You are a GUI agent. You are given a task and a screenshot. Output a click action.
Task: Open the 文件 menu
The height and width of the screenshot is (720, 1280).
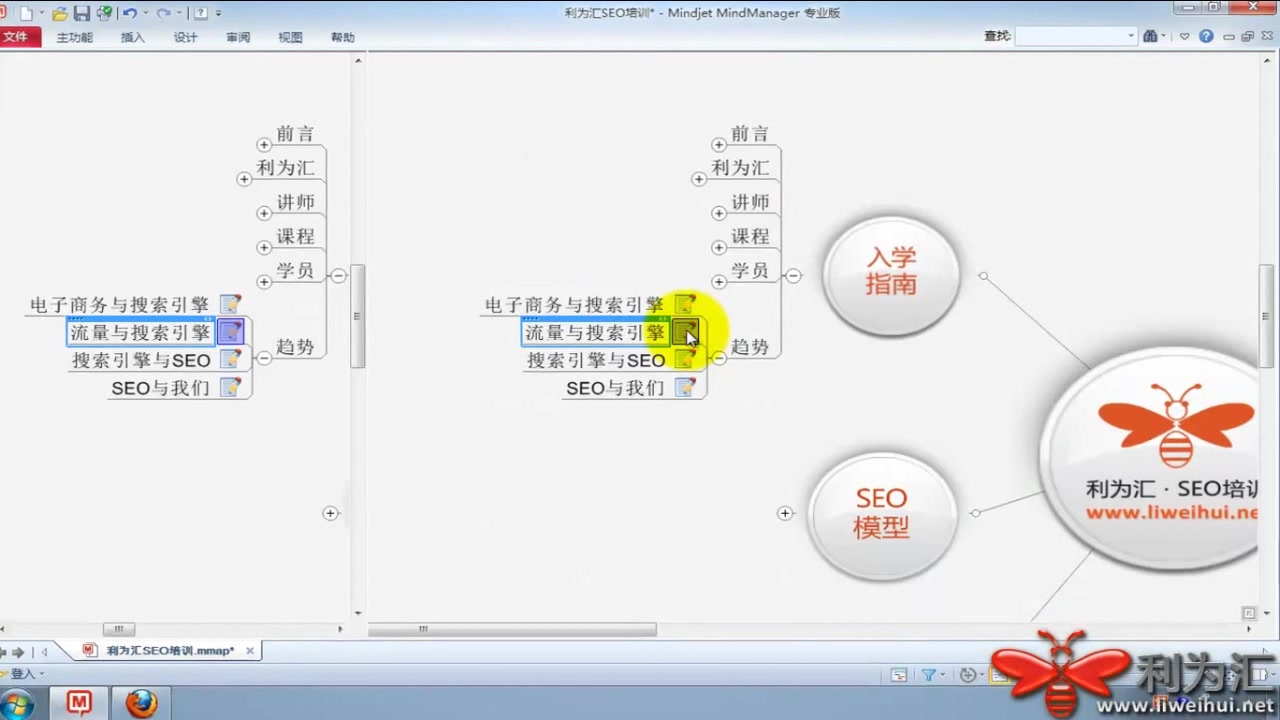pyautogui.click(x=17, y=37)
